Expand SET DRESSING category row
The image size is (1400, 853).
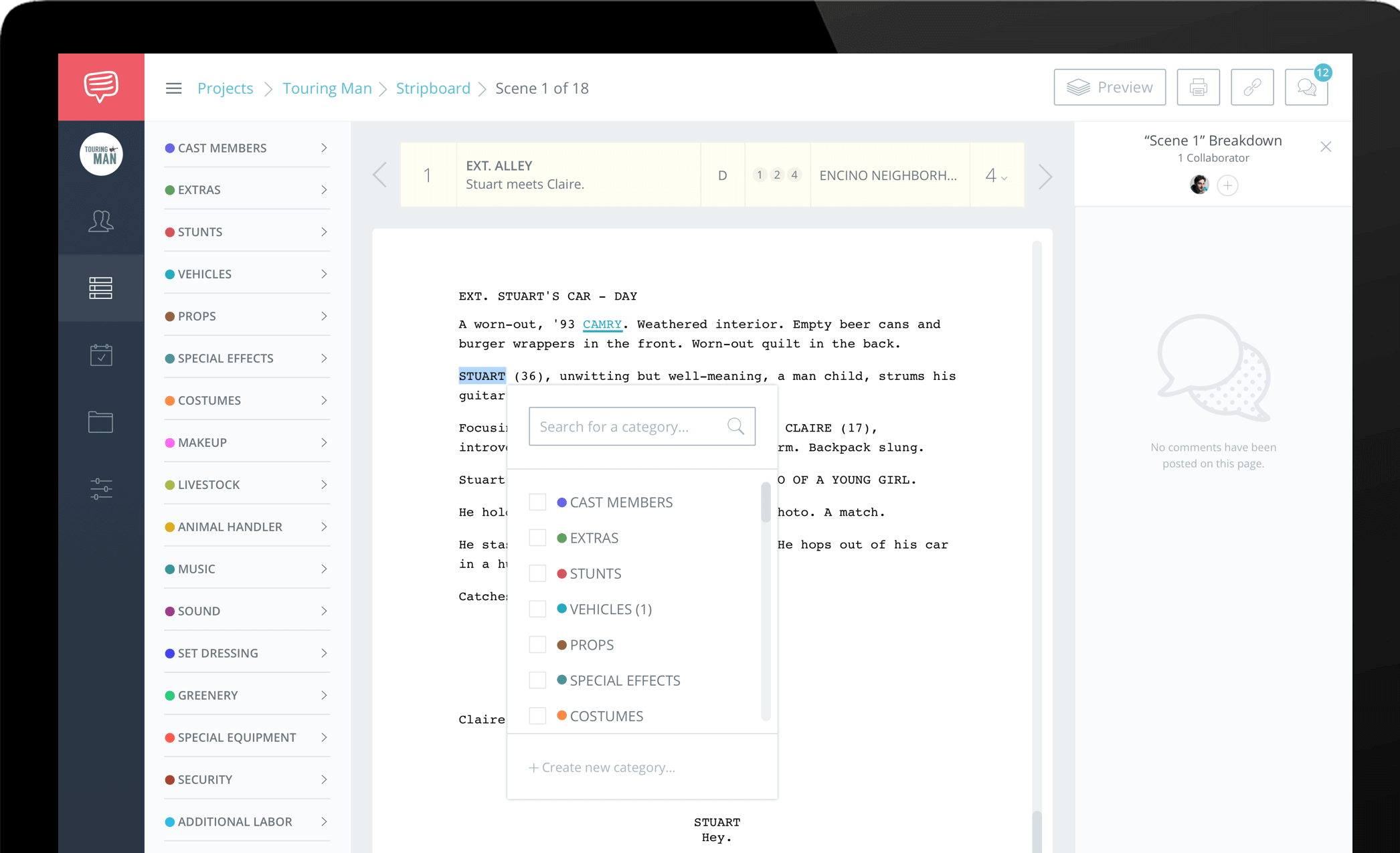pyautogui.click(x=247, y=654)
